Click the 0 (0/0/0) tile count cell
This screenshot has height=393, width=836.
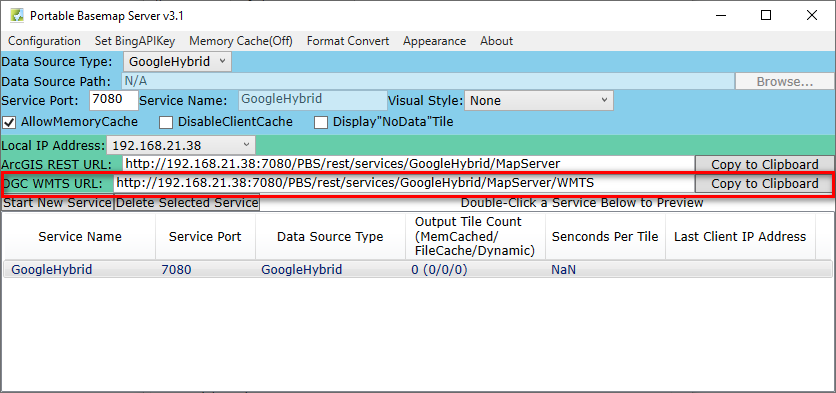click(x=439, y=270)
